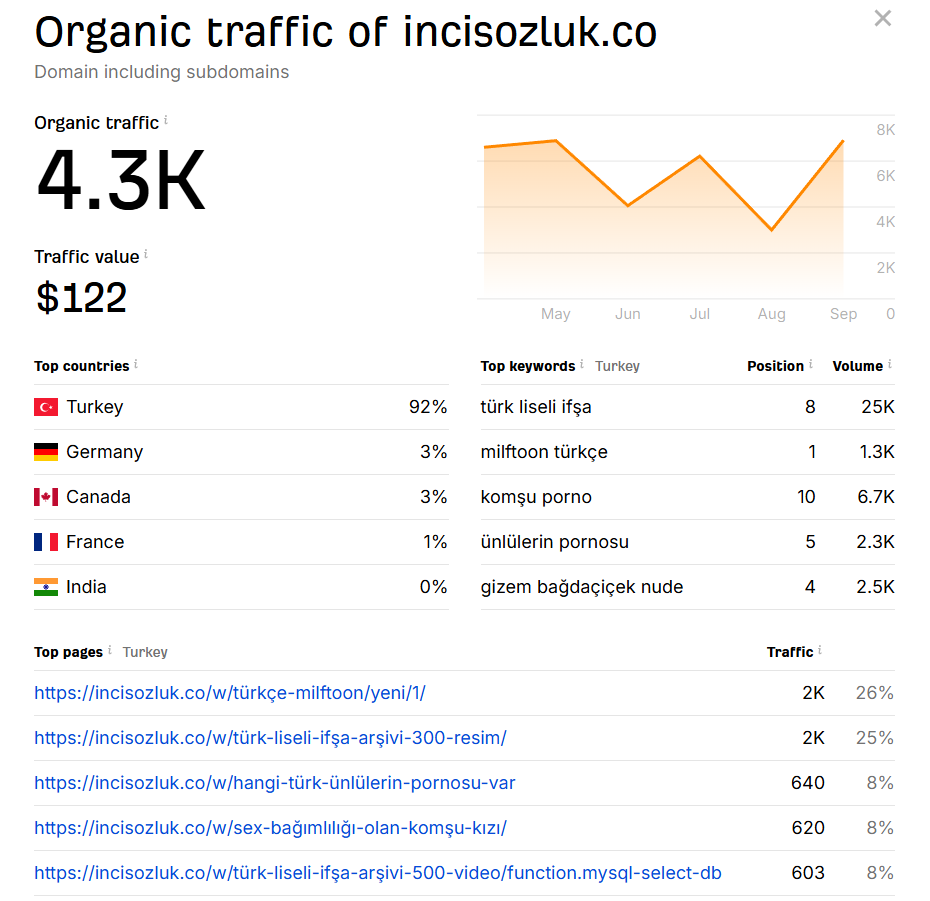This screenshot has height=901, width=930.
Task: Click the $122 traffic value
Action: coord(81,297)
